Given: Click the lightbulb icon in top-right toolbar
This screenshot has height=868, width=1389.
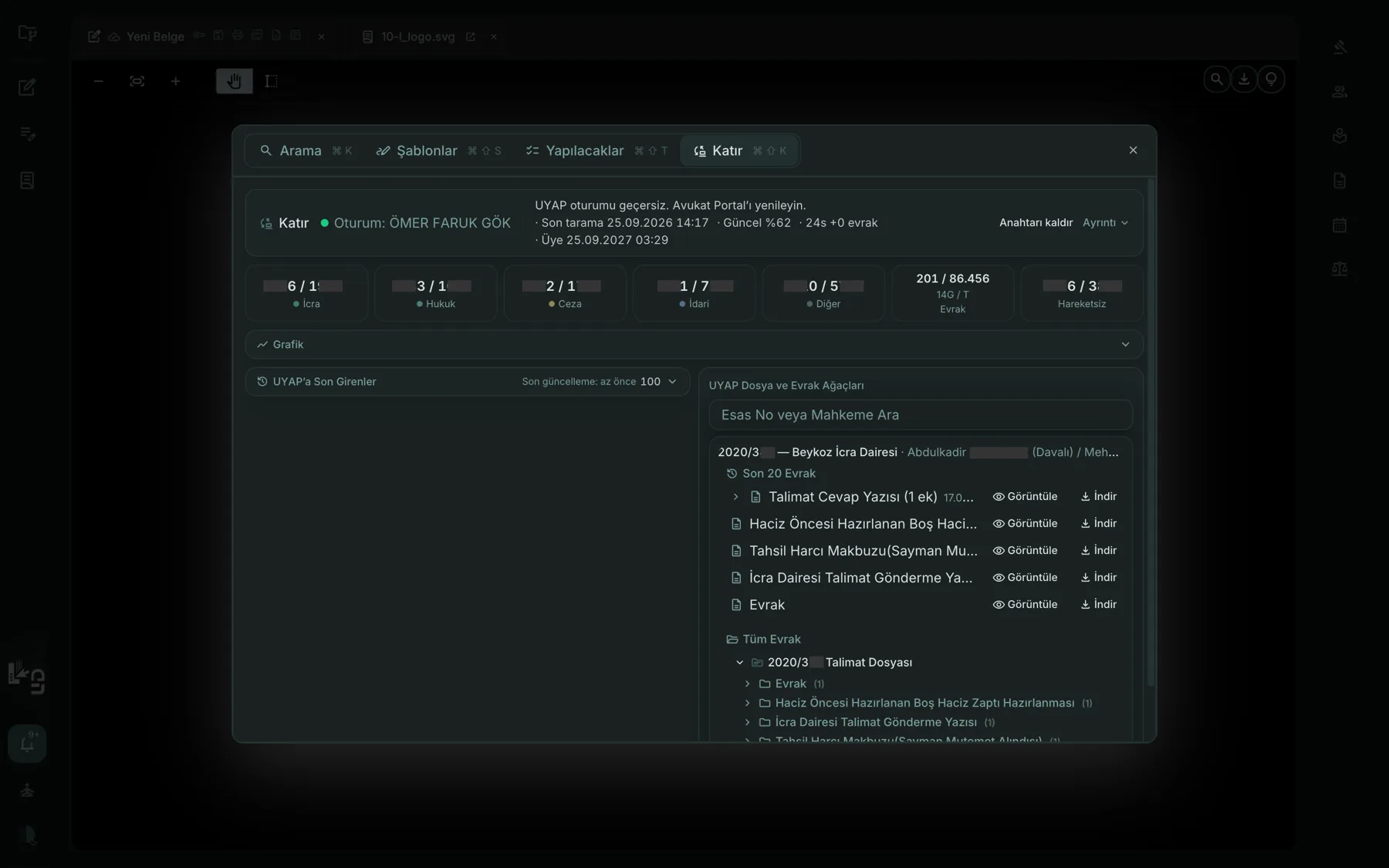Looking at the screenshot, I should pyautogui.click(x=1271, y=79).
